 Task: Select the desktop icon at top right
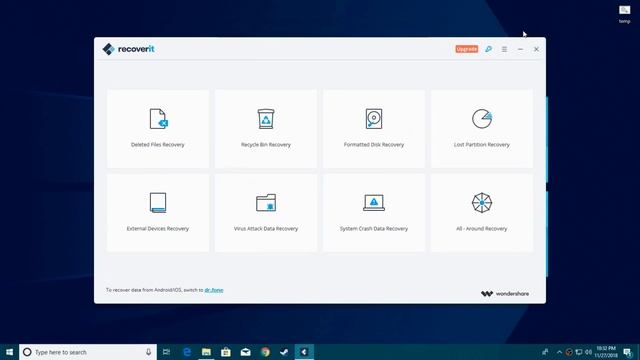(x=624, y=14)
